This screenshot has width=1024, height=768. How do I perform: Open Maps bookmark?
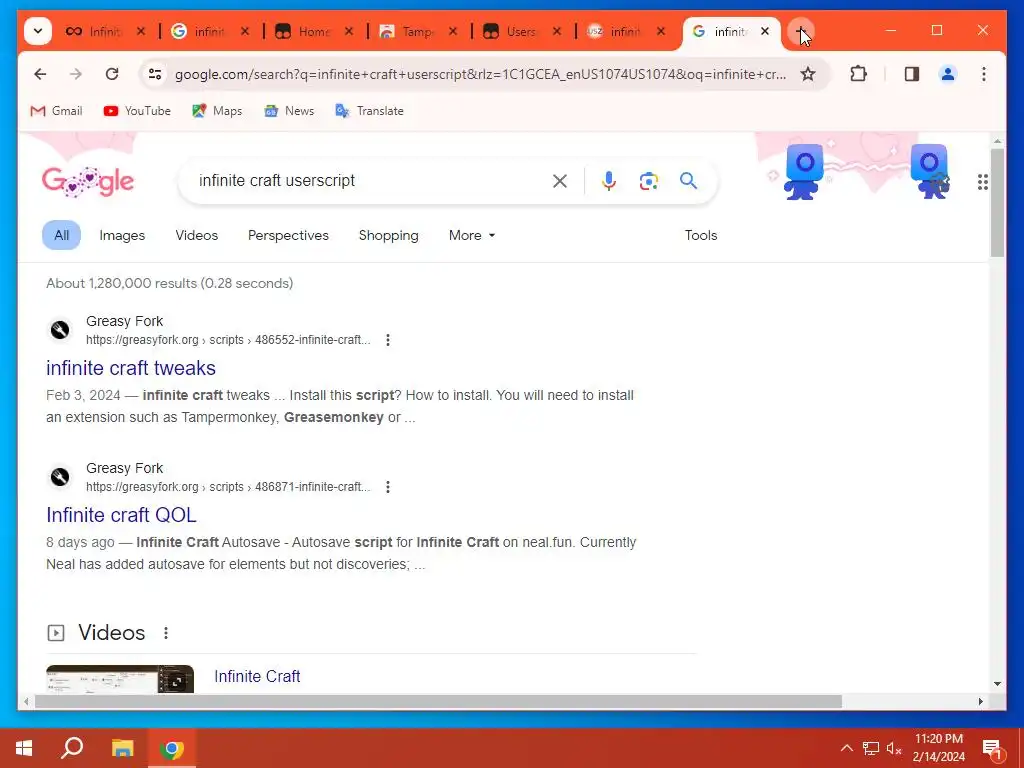217,111
